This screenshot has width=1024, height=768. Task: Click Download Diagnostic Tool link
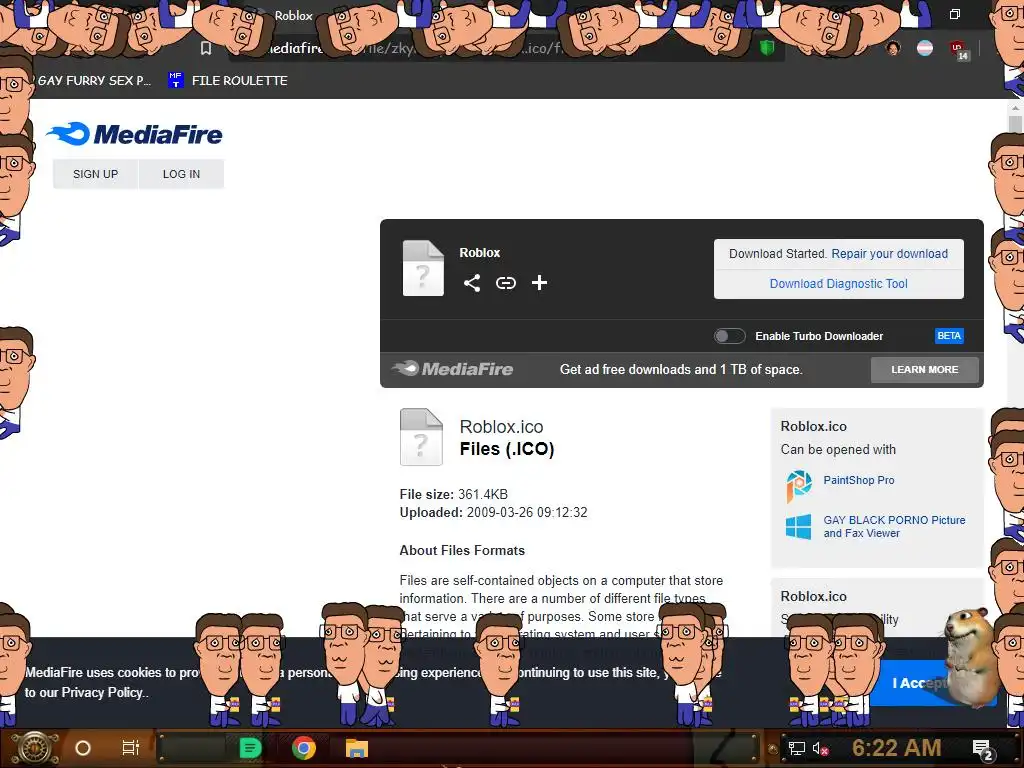point(839,283)
